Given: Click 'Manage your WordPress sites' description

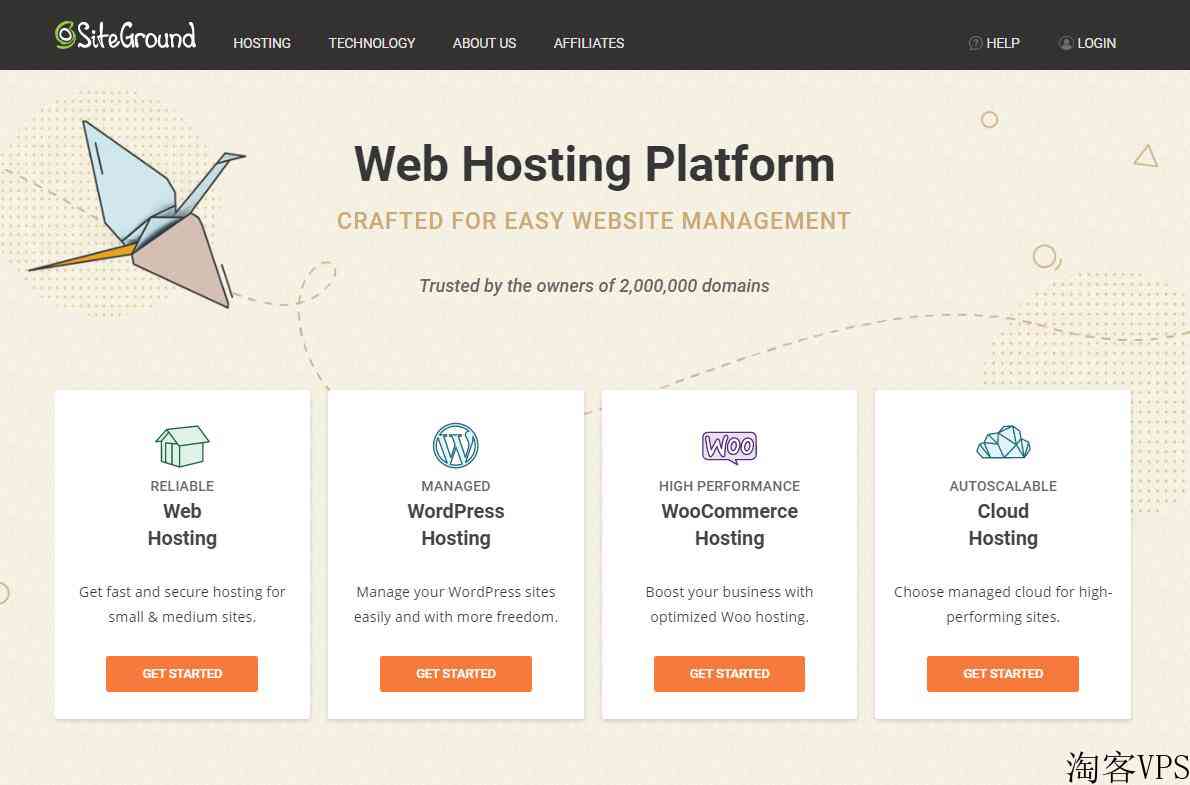Looking at the screenshot, I should (x=455, y=604).
